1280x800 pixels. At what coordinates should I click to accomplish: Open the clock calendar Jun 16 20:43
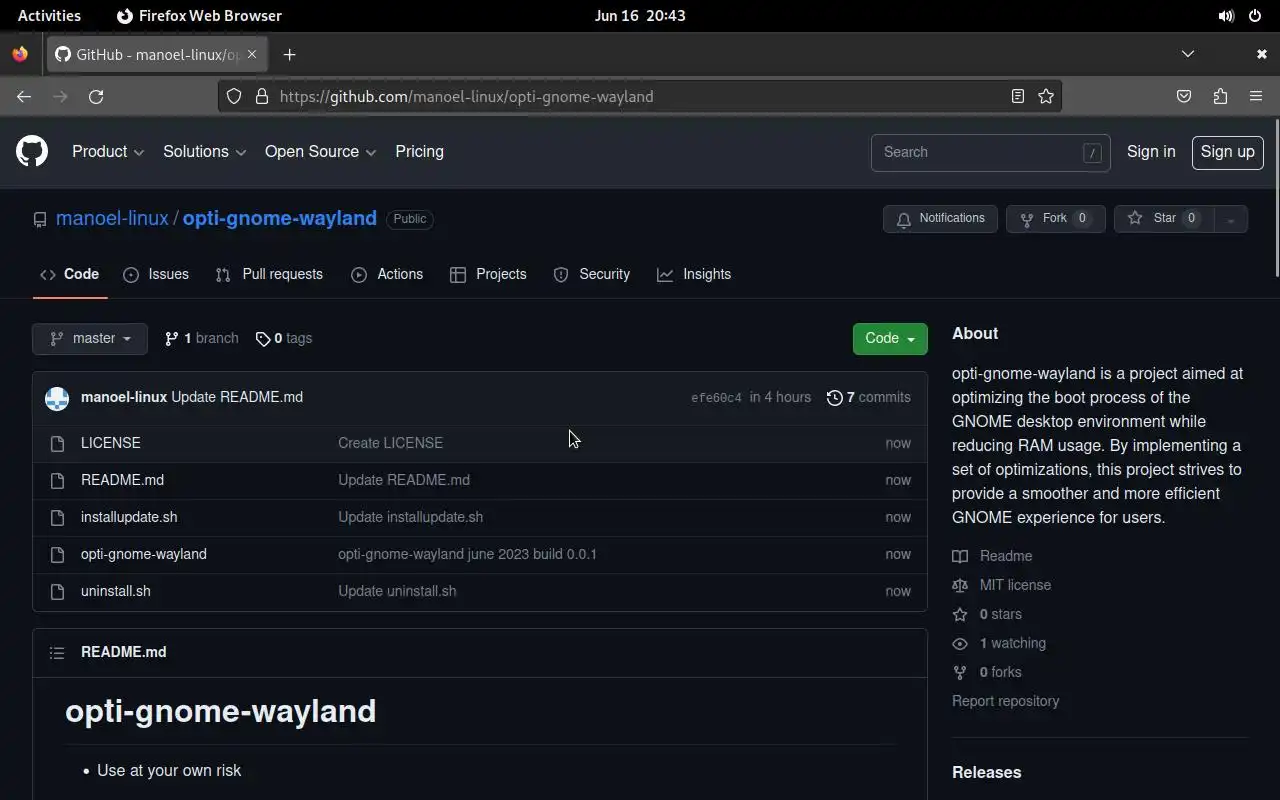pyautogui.click(x=640, y=16)
